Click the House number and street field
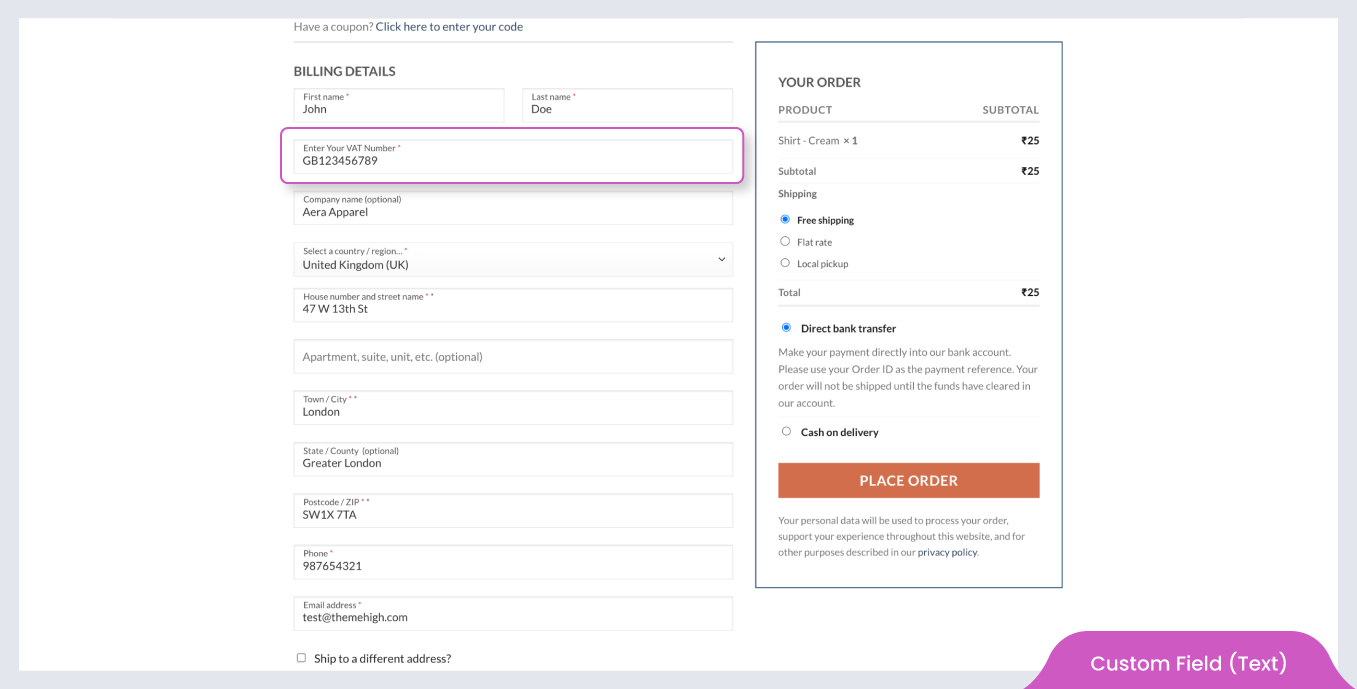 pos(512,306)
